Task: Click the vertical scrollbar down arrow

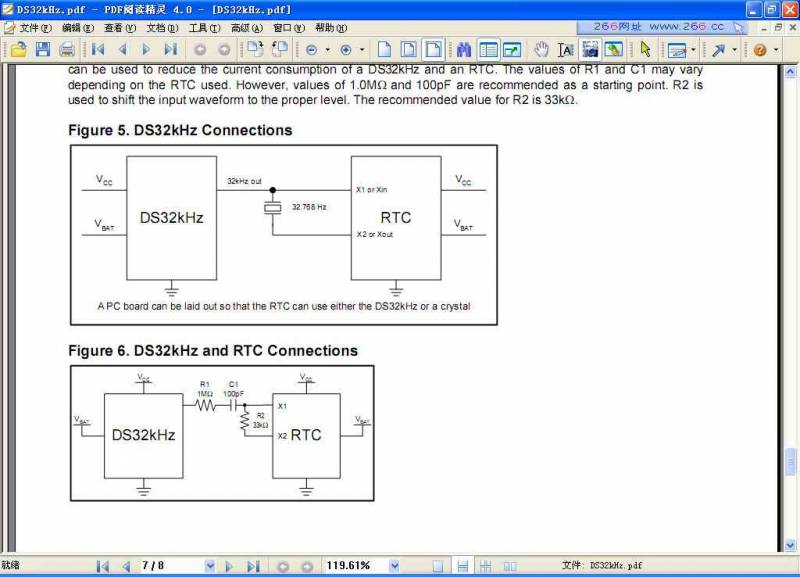Action: pyautogui.click(x=791, y=545)
